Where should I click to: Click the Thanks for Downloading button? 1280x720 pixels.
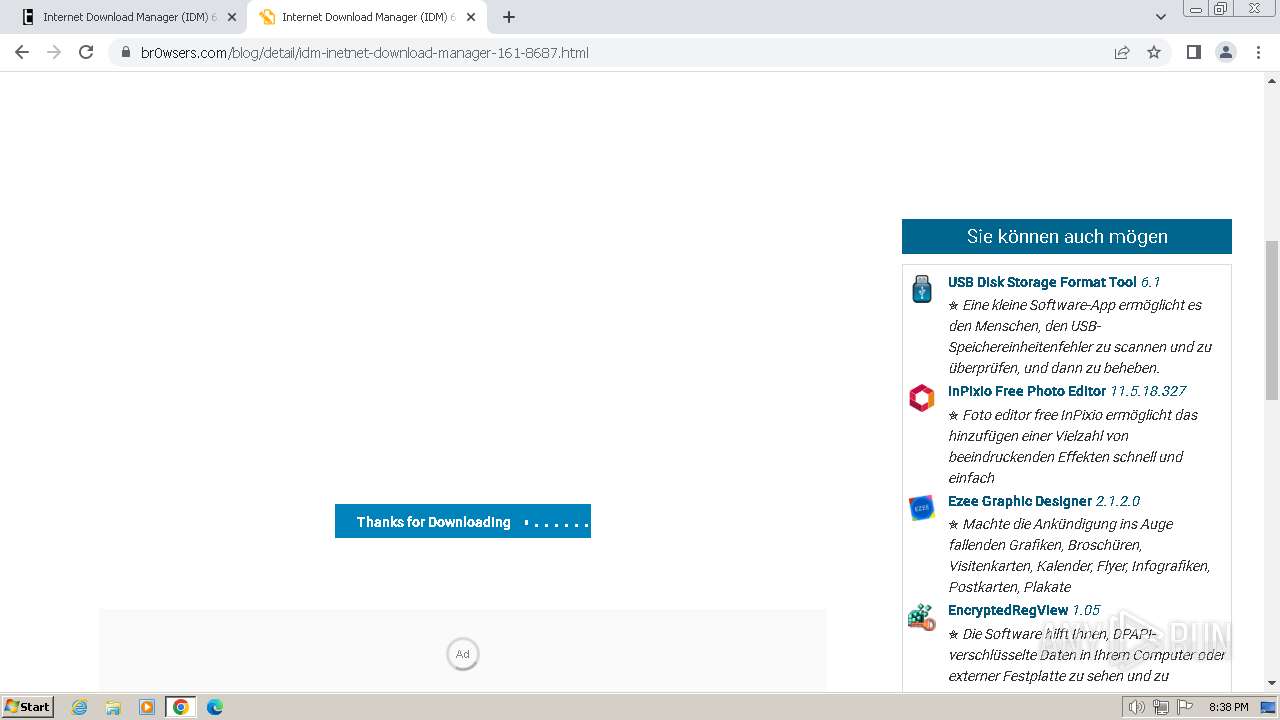click(x=463, y=521)
